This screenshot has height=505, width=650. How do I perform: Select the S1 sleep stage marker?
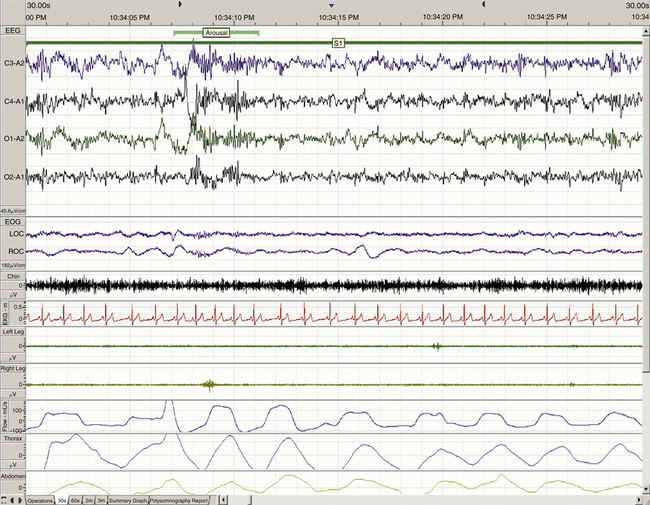tap(338, 43)
